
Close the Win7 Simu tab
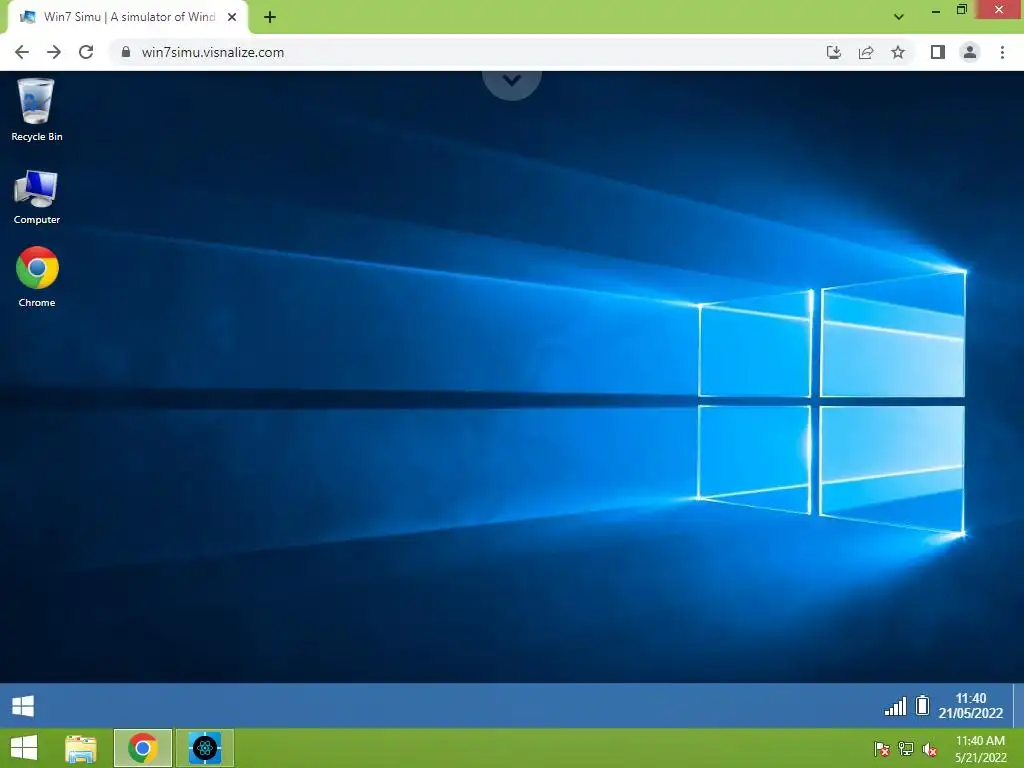[x=232, y=17]
